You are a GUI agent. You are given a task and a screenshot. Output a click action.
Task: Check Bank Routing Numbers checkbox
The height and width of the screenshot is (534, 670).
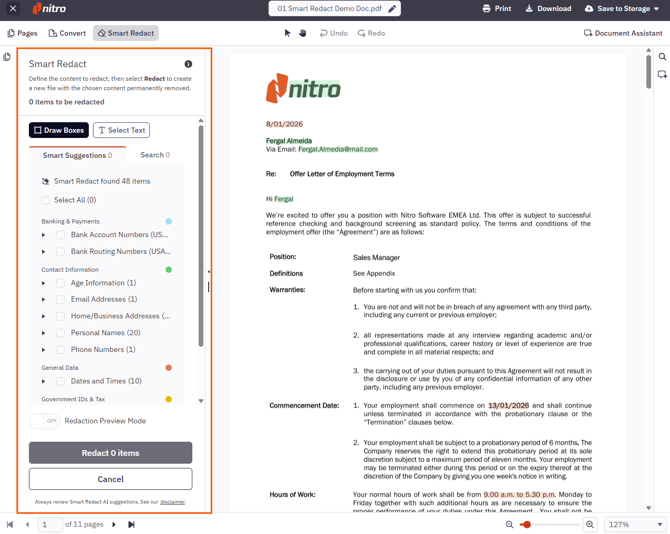pos(61,252)
